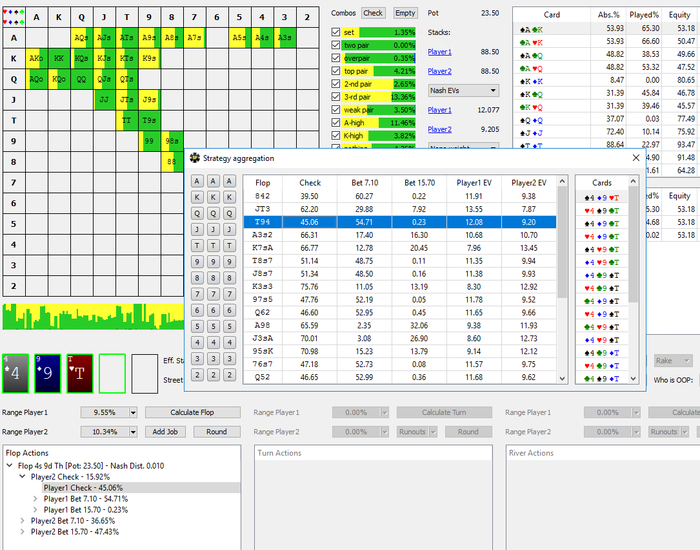Click the flop Round button
Screen dimensions: 700x550
coord(217,432)
